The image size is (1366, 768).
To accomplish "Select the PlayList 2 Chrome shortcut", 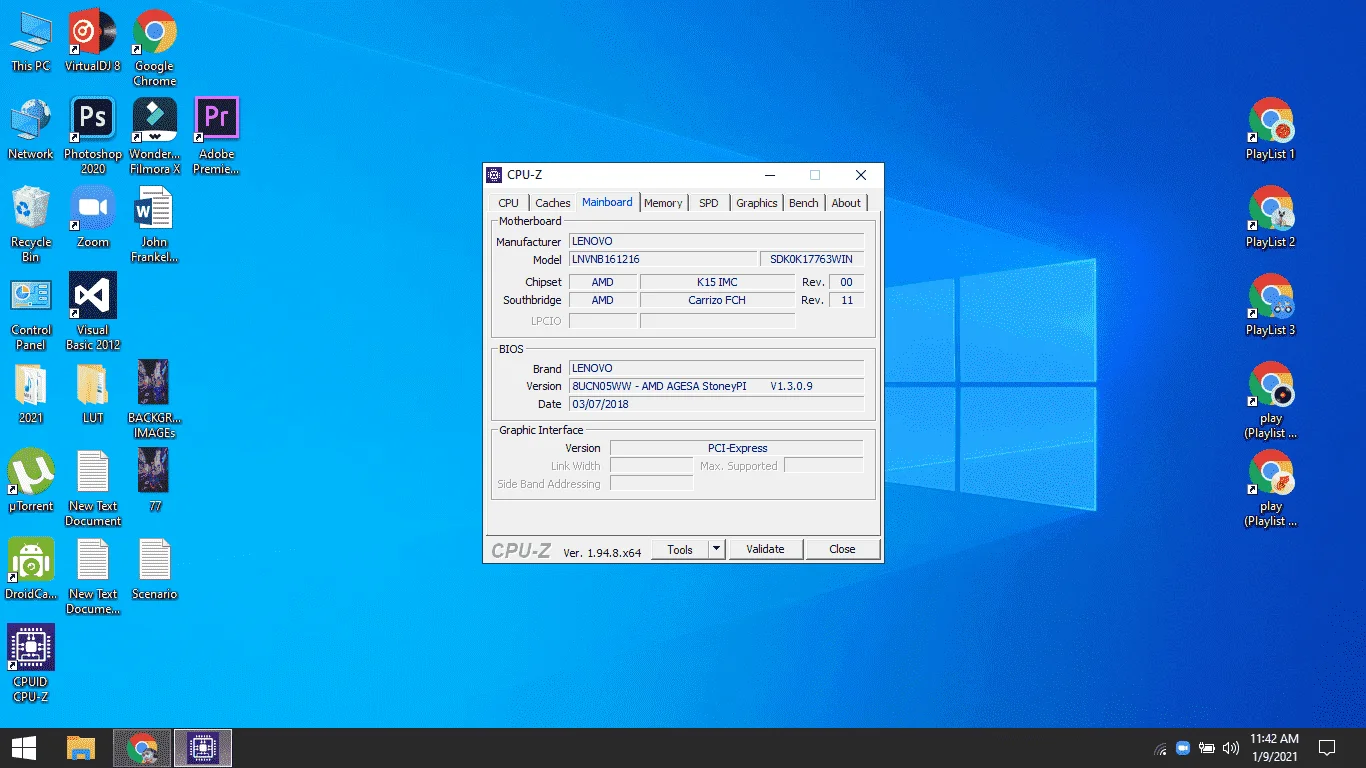I will [x=1271, y=218].
